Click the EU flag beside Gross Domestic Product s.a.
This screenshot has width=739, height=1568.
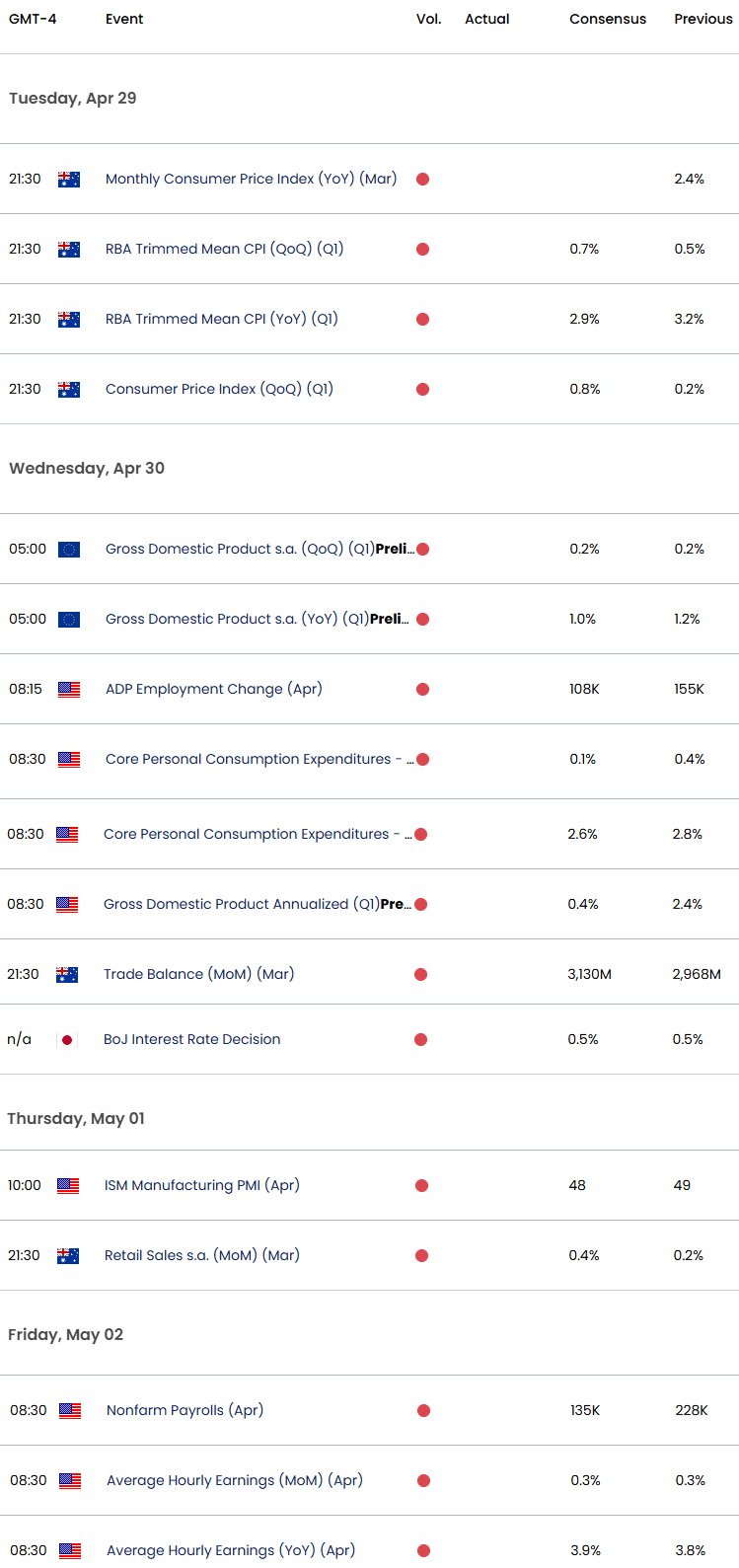click(x=68, y=549)
